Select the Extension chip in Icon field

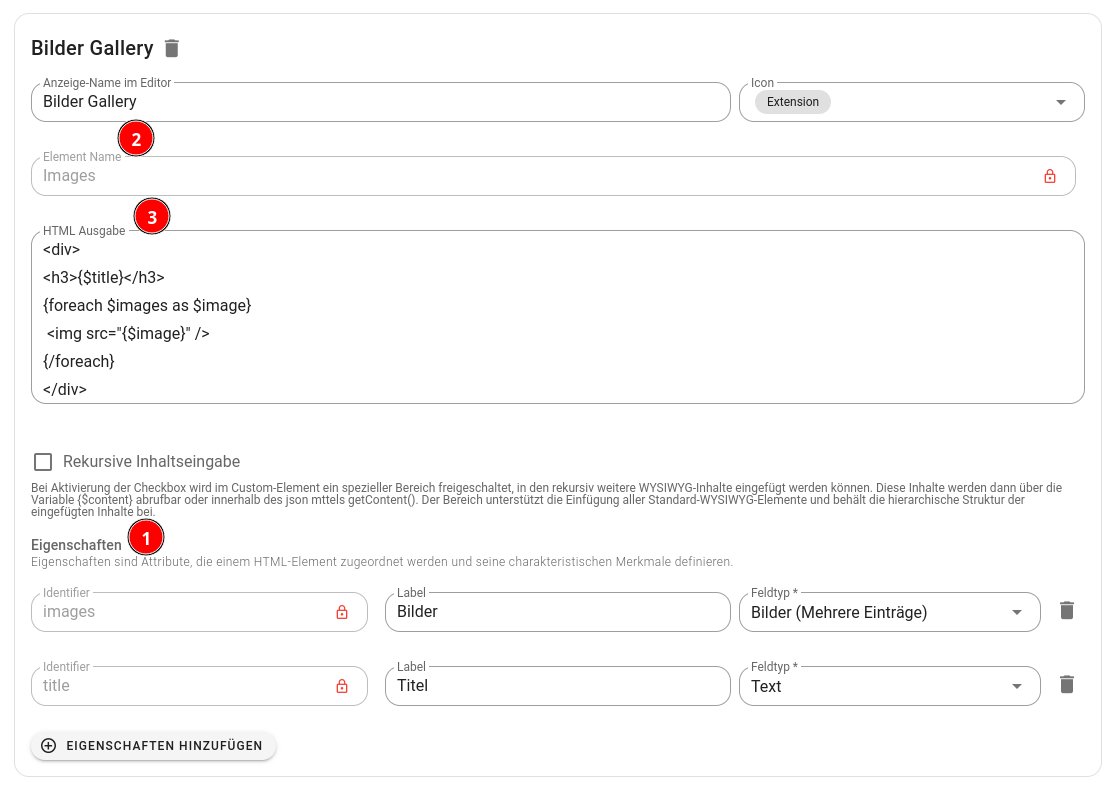[792, 102]
